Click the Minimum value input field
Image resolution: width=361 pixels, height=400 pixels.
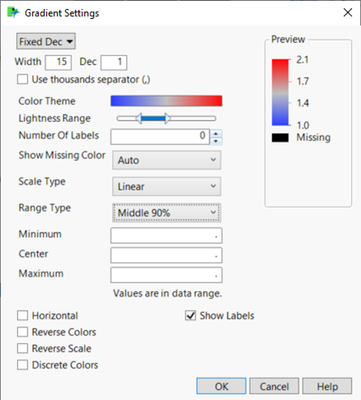[166, 236]
